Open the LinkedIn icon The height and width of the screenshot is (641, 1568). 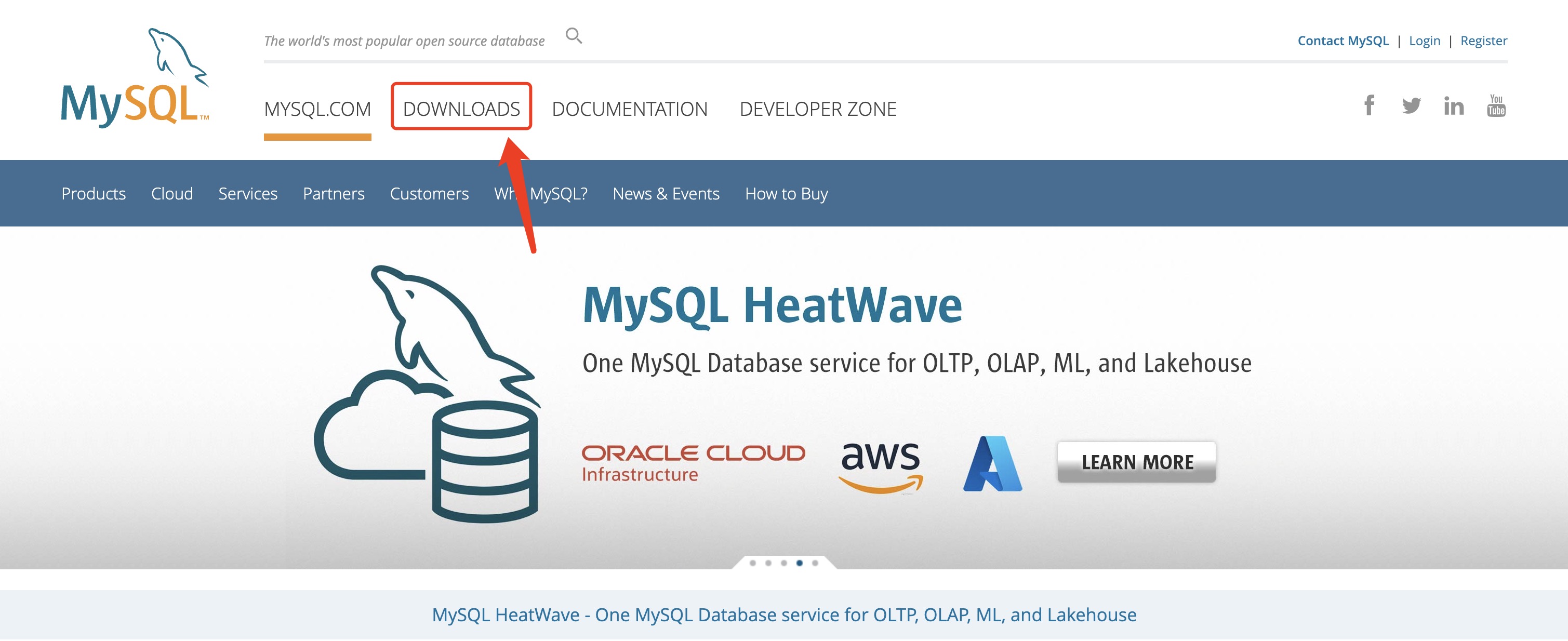[1454, 106]
